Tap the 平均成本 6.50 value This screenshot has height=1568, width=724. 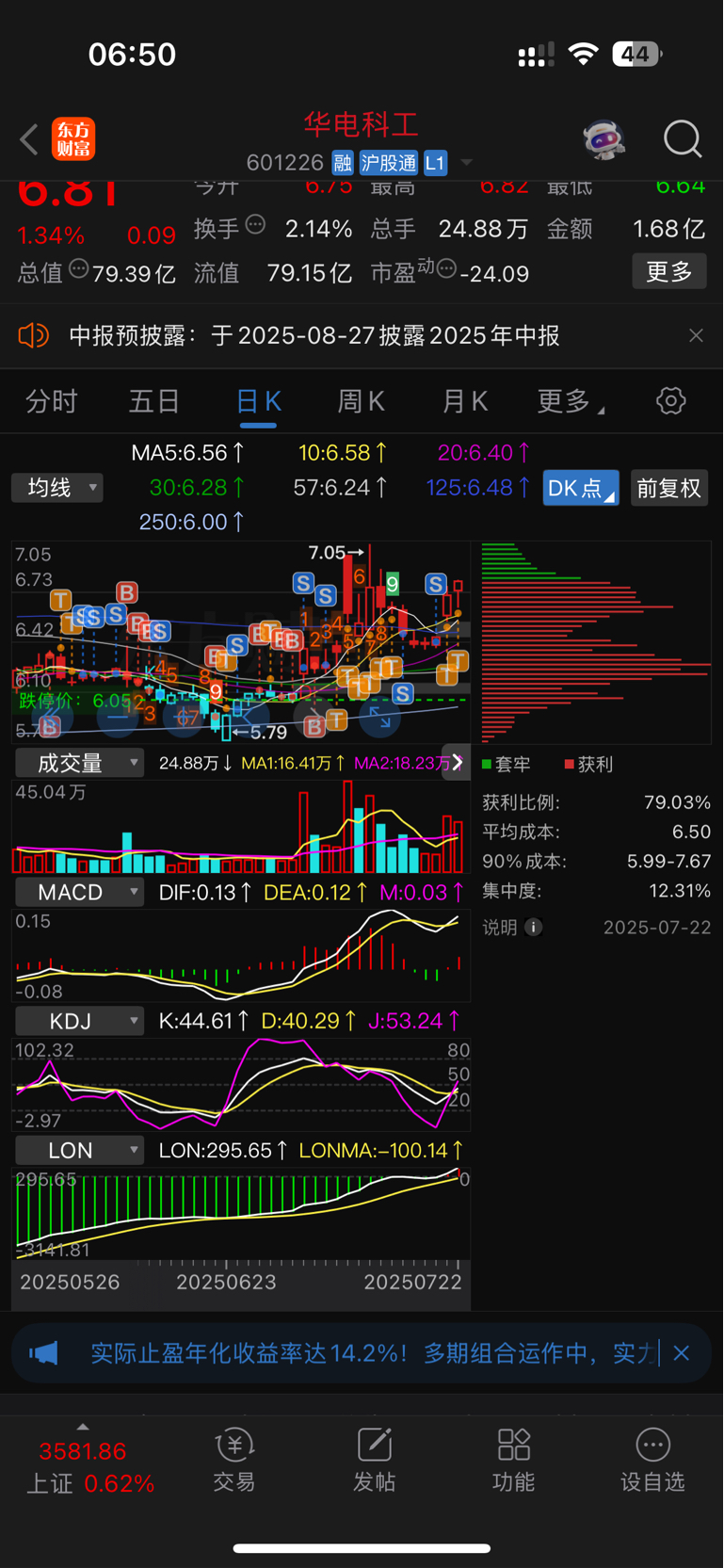pyautogui.click(x=692, y=832)
